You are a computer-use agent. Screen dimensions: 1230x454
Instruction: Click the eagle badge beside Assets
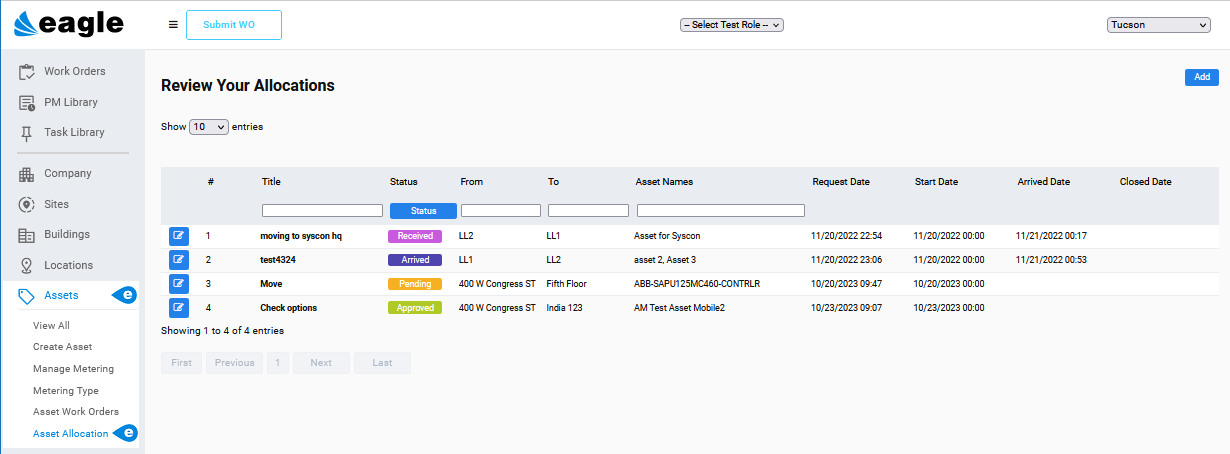124,295
